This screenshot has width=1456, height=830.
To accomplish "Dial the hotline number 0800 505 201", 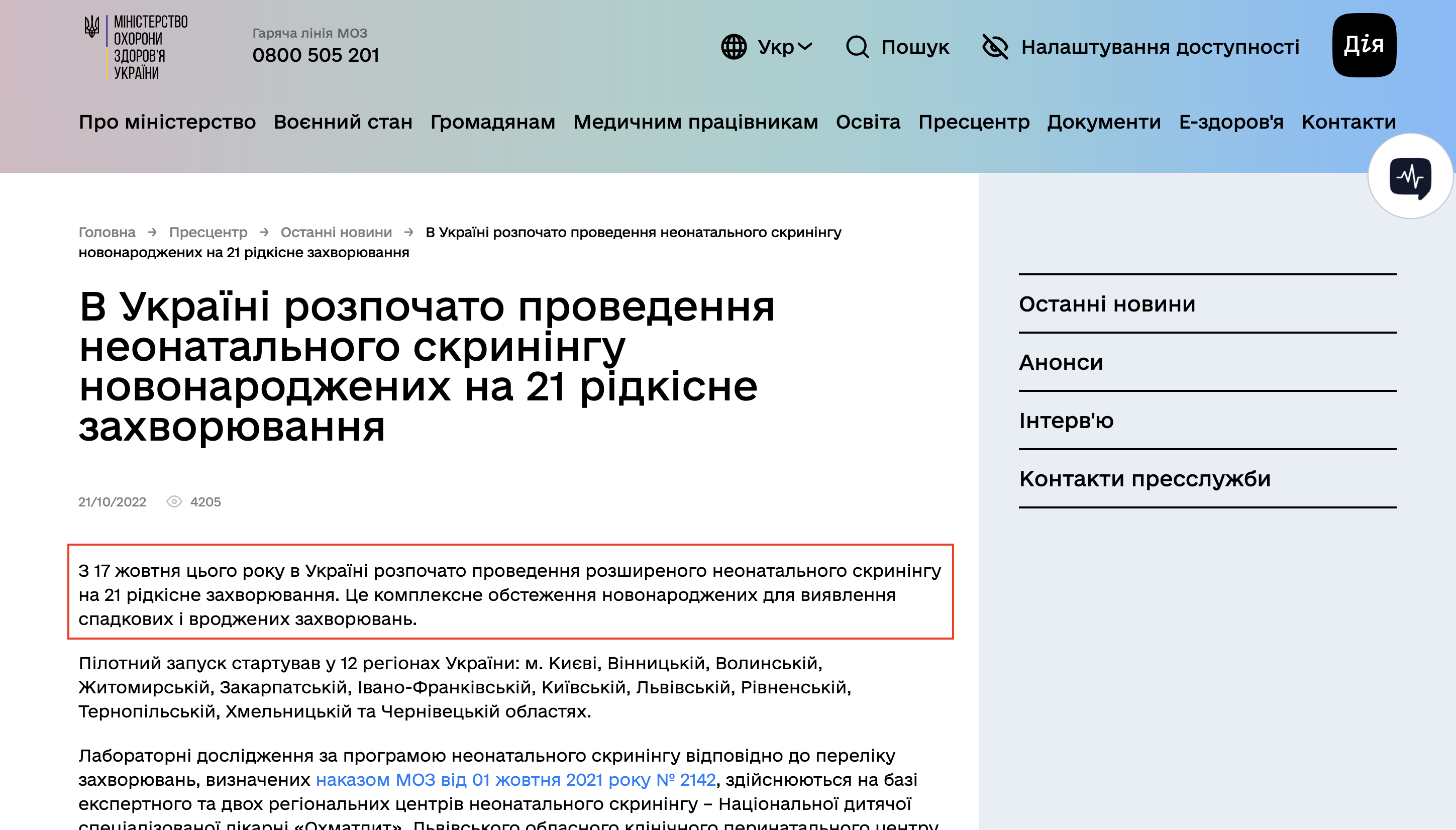I will point(316,56).
